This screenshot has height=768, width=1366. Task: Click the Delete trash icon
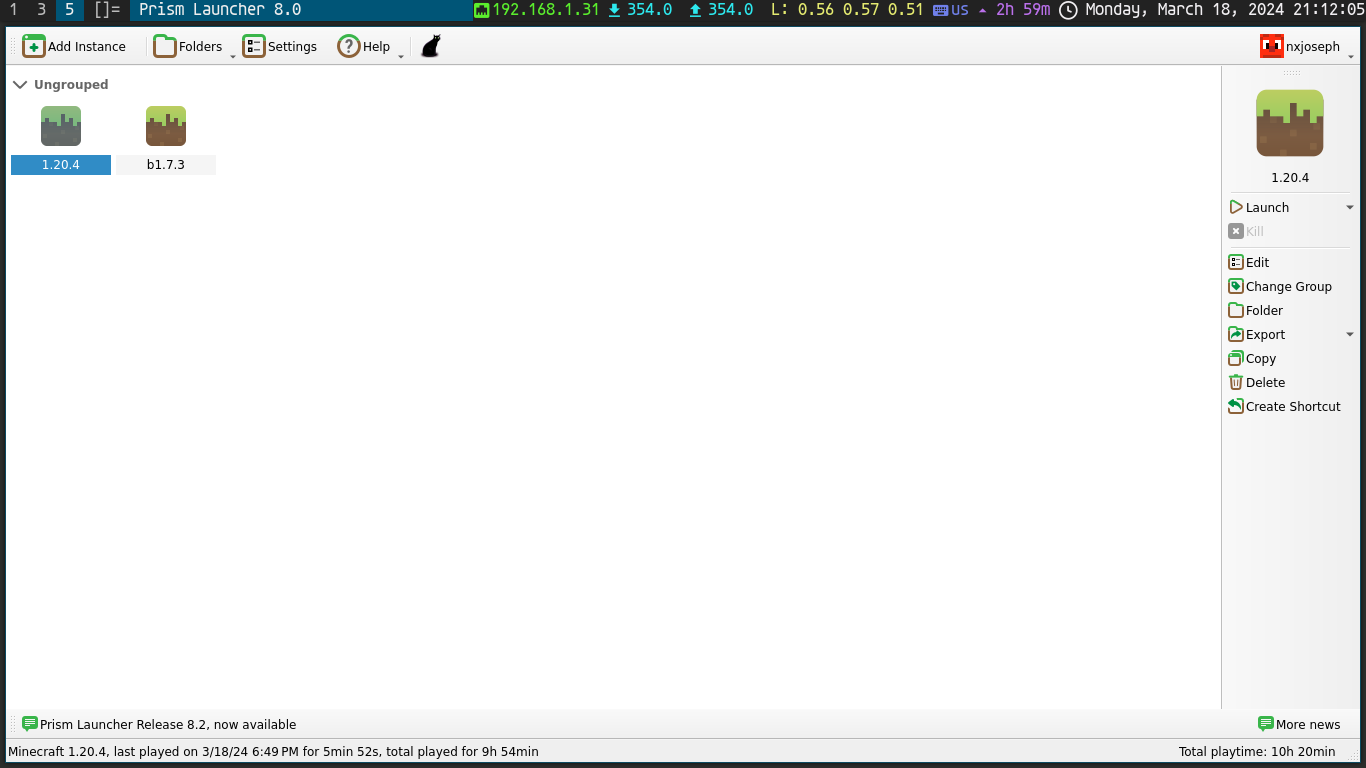point(1236,383)
